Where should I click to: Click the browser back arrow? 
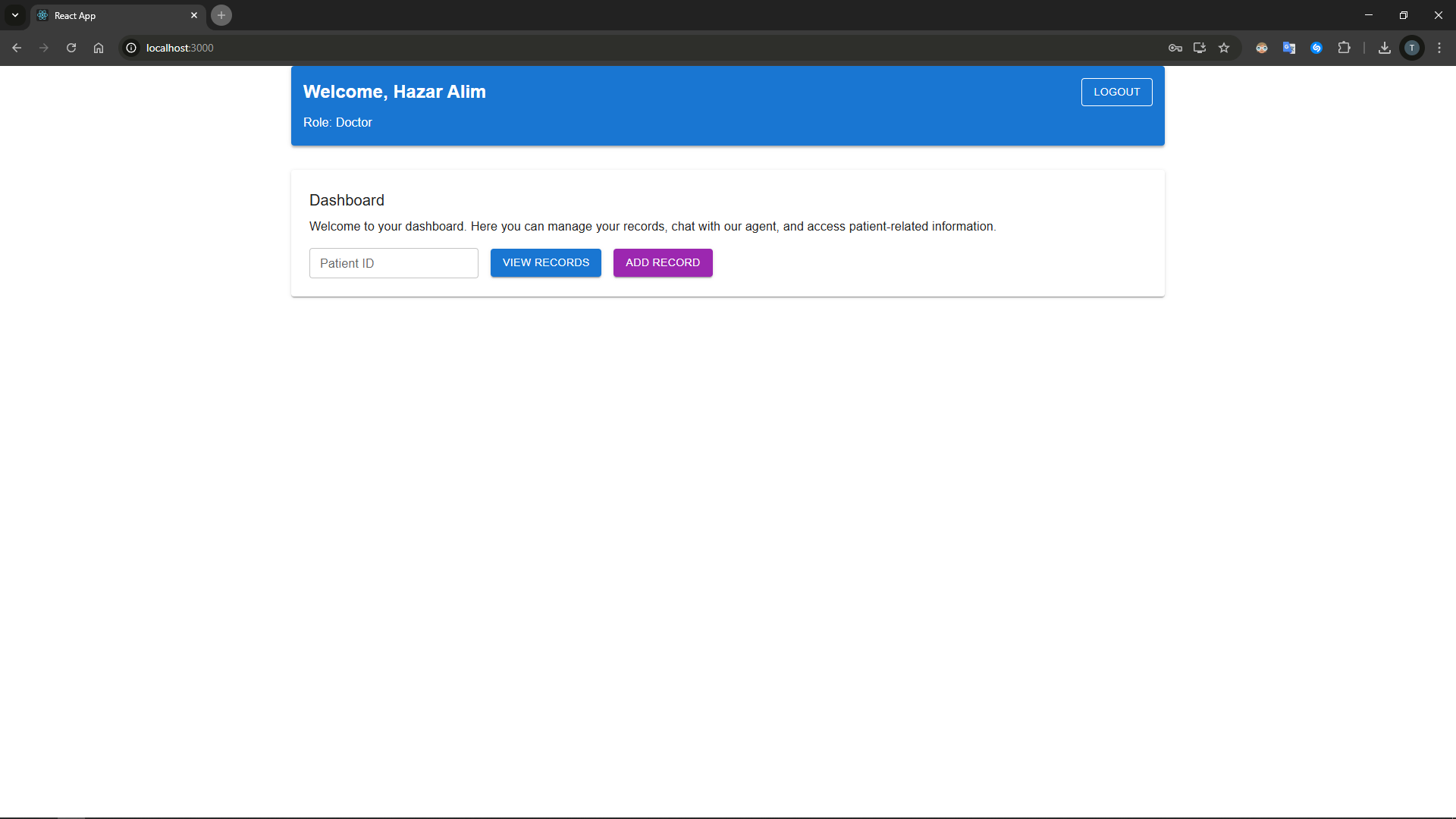coord(17,48)
